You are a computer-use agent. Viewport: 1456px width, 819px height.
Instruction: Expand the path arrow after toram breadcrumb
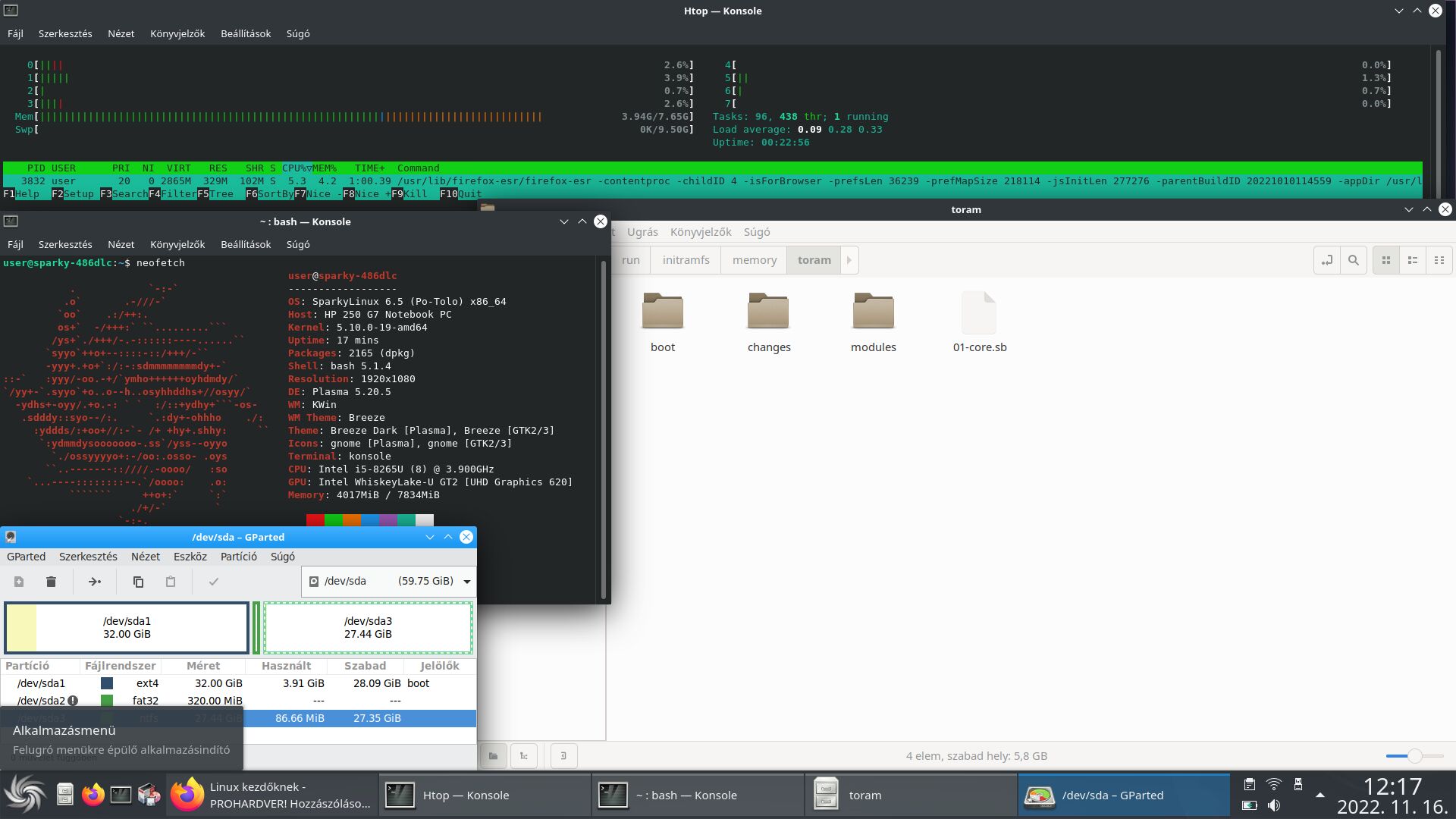pyautogui.click(x=849, y=260)
